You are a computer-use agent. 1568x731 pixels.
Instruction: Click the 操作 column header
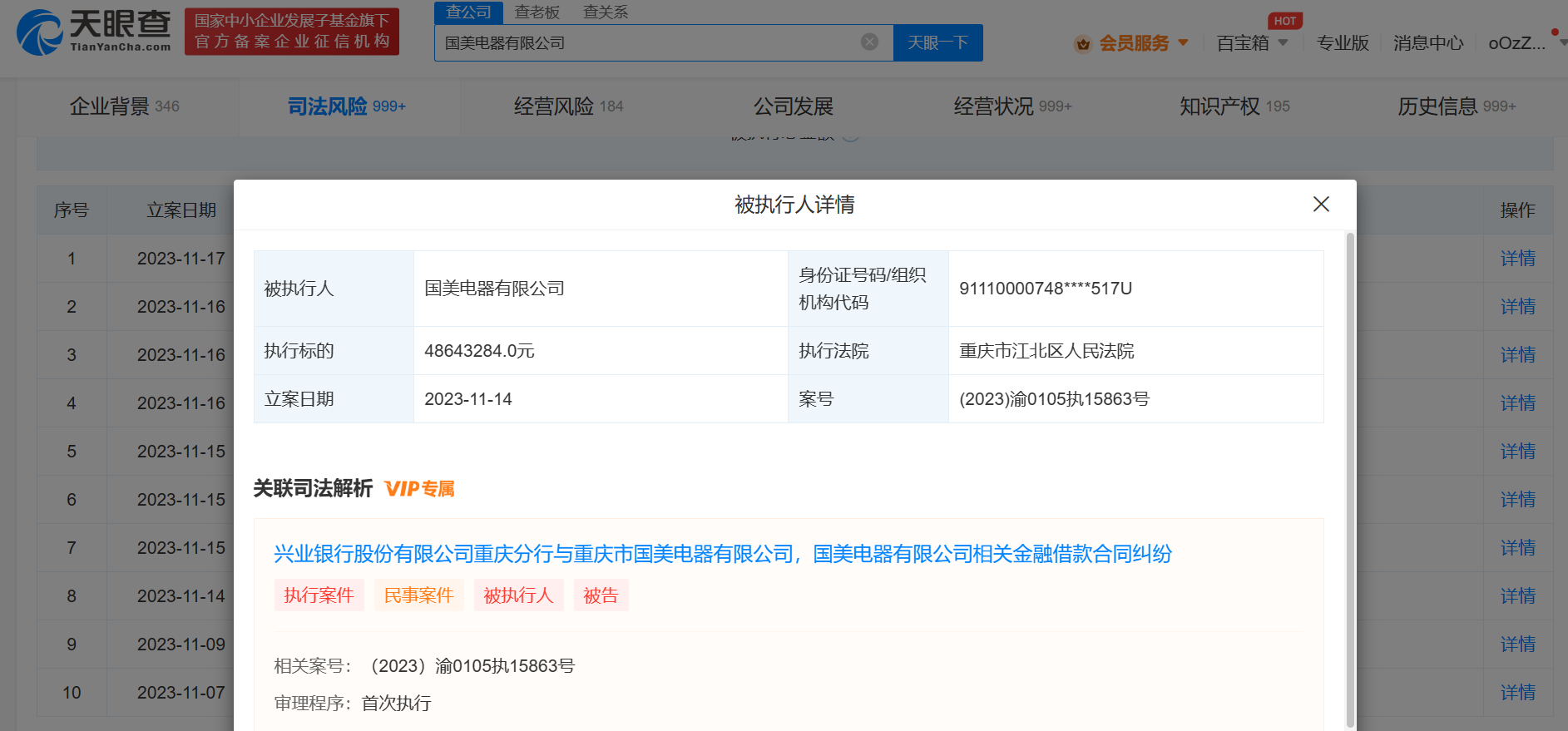coord(1517,210)
